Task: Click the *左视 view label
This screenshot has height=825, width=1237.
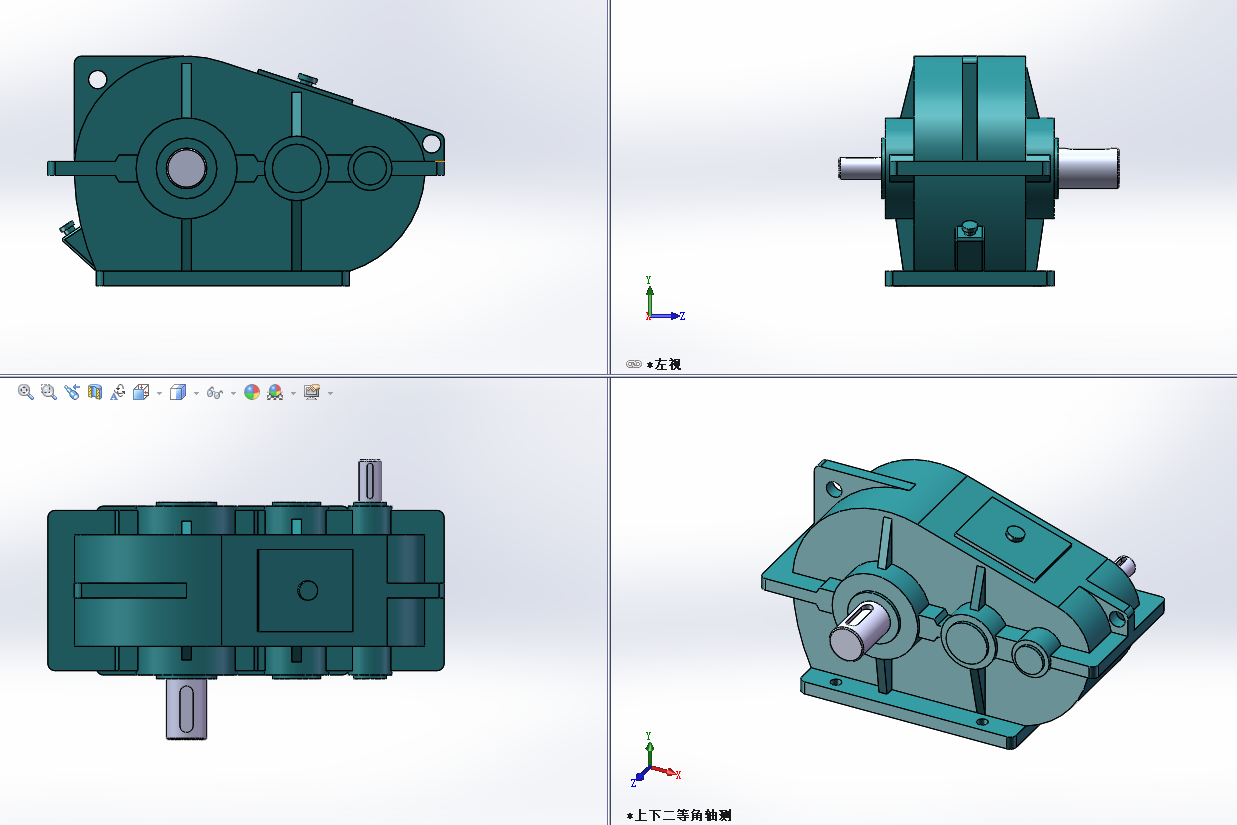Action: pyautogui.click(x=664, y=365)
